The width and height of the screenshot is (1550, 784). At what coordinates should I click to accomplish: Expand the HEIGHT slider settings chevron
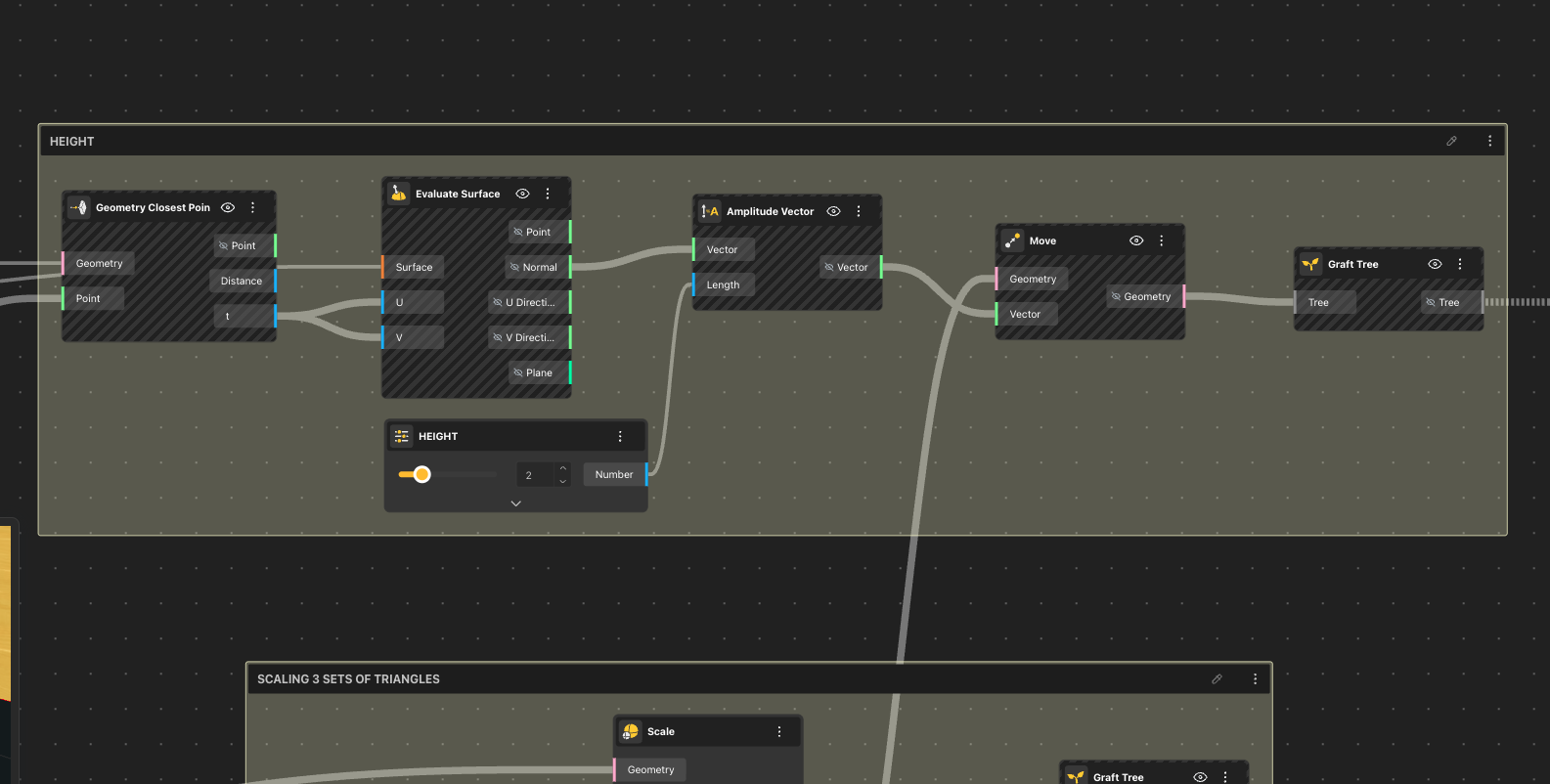(x=515, y=503)
